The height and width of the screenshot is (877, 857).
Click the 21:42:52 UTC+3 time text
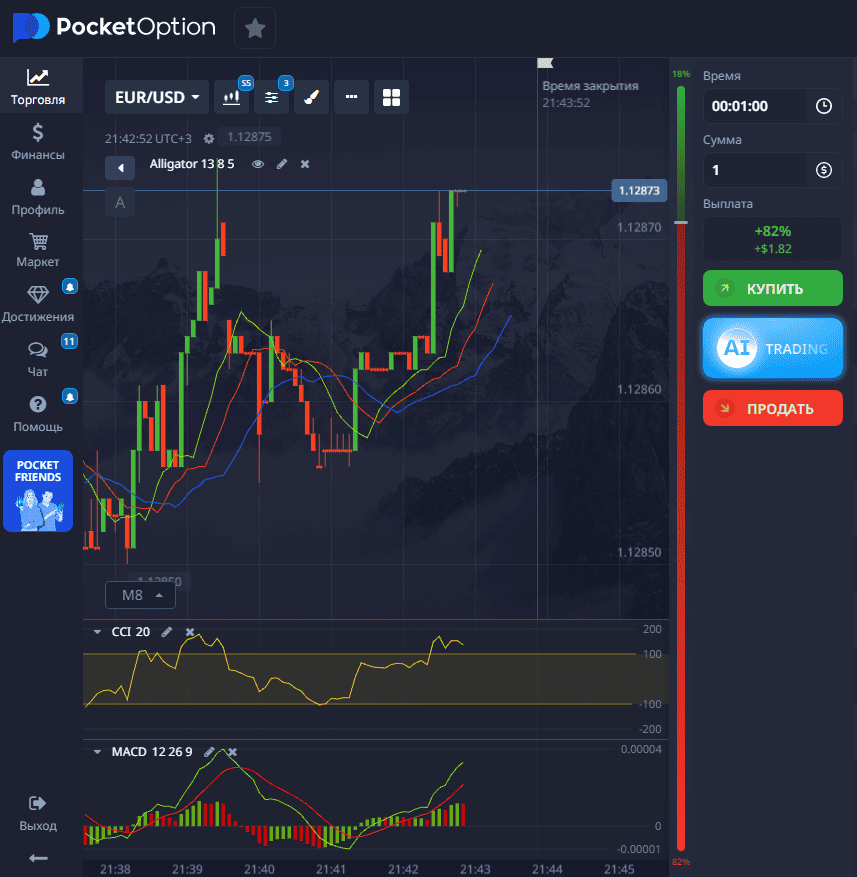(x=148, y=139)
